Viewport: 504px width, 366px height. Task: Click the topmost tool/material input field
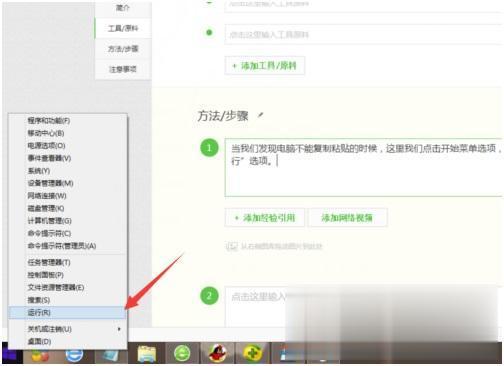click(363, 6)
